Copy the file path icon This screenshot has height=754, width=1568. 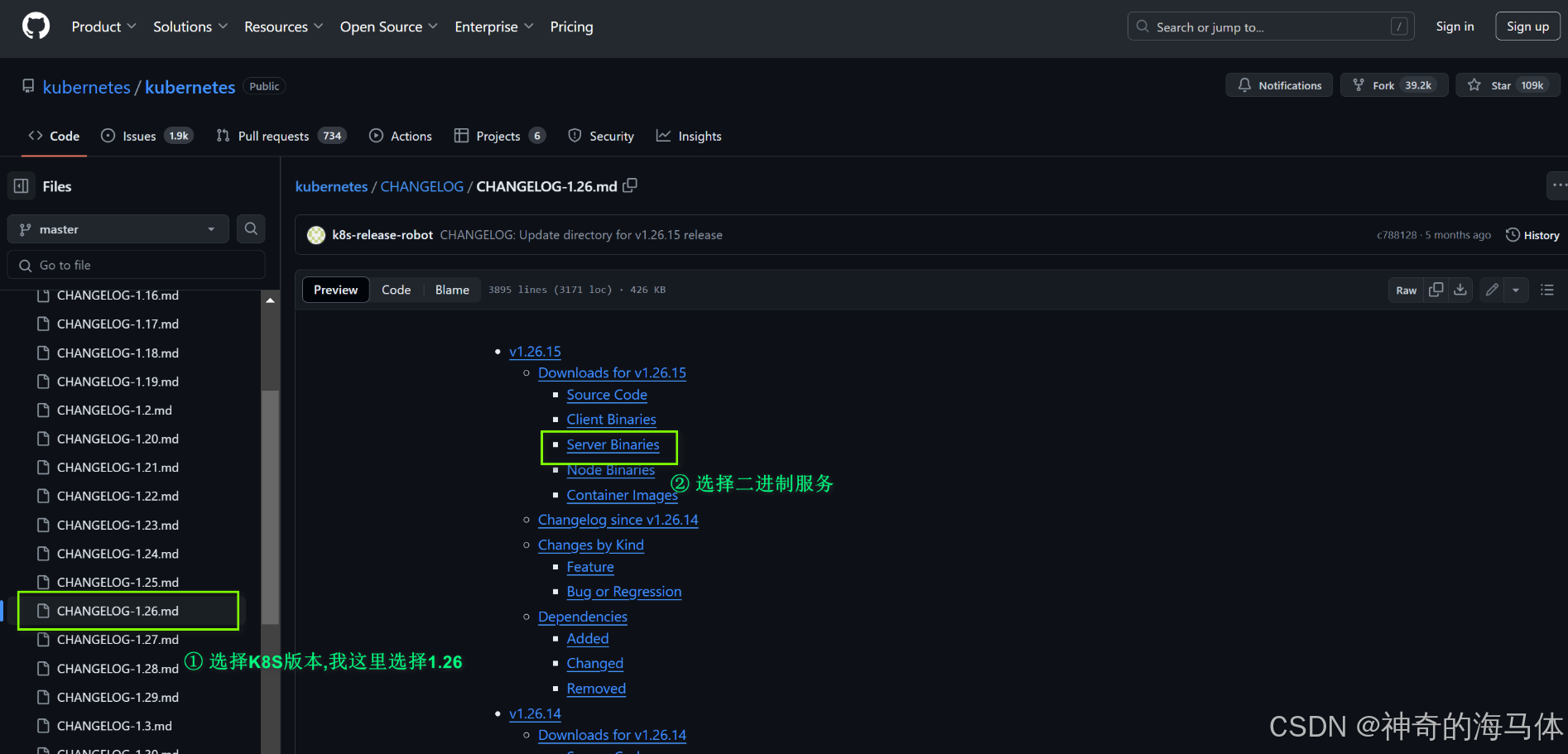tap(630, 185)
